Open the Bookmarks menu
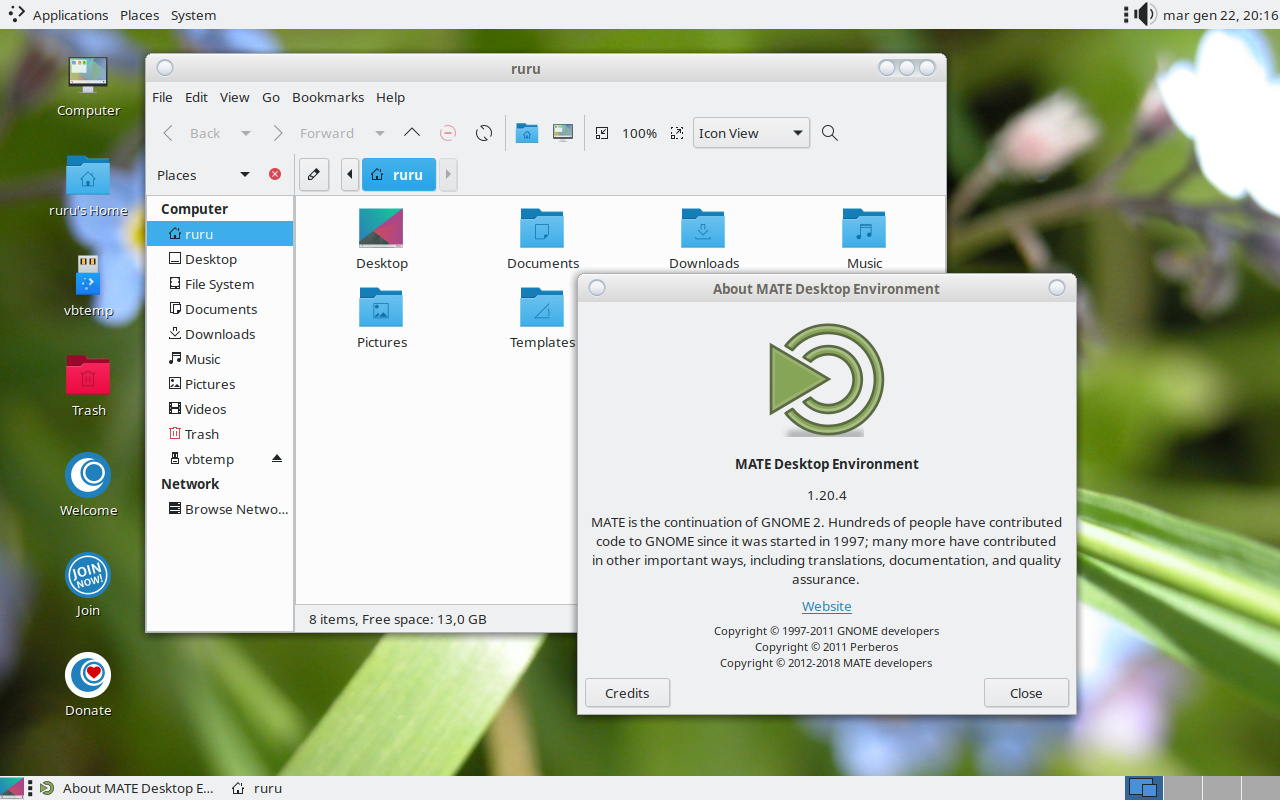The image size is (1280, 800). (328, 97)
